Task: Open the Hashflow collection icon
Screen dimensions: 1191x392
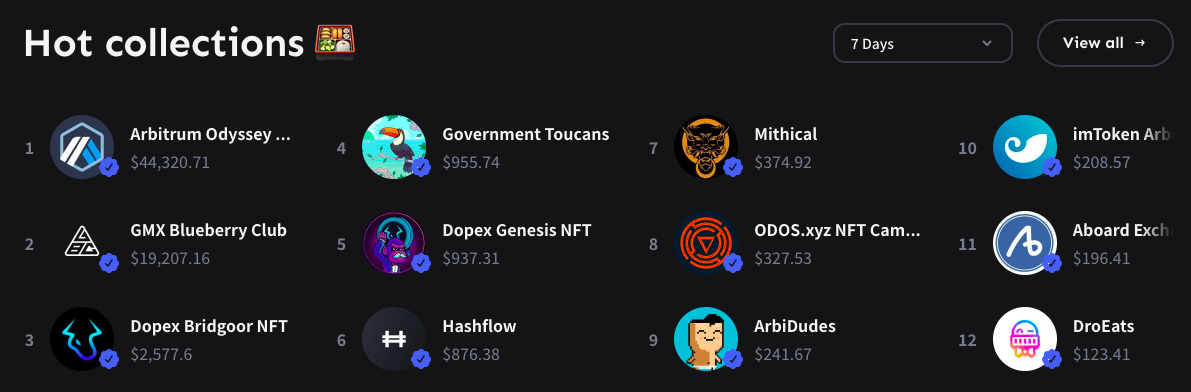Action: pyautogui.click(x=394, y=339)
